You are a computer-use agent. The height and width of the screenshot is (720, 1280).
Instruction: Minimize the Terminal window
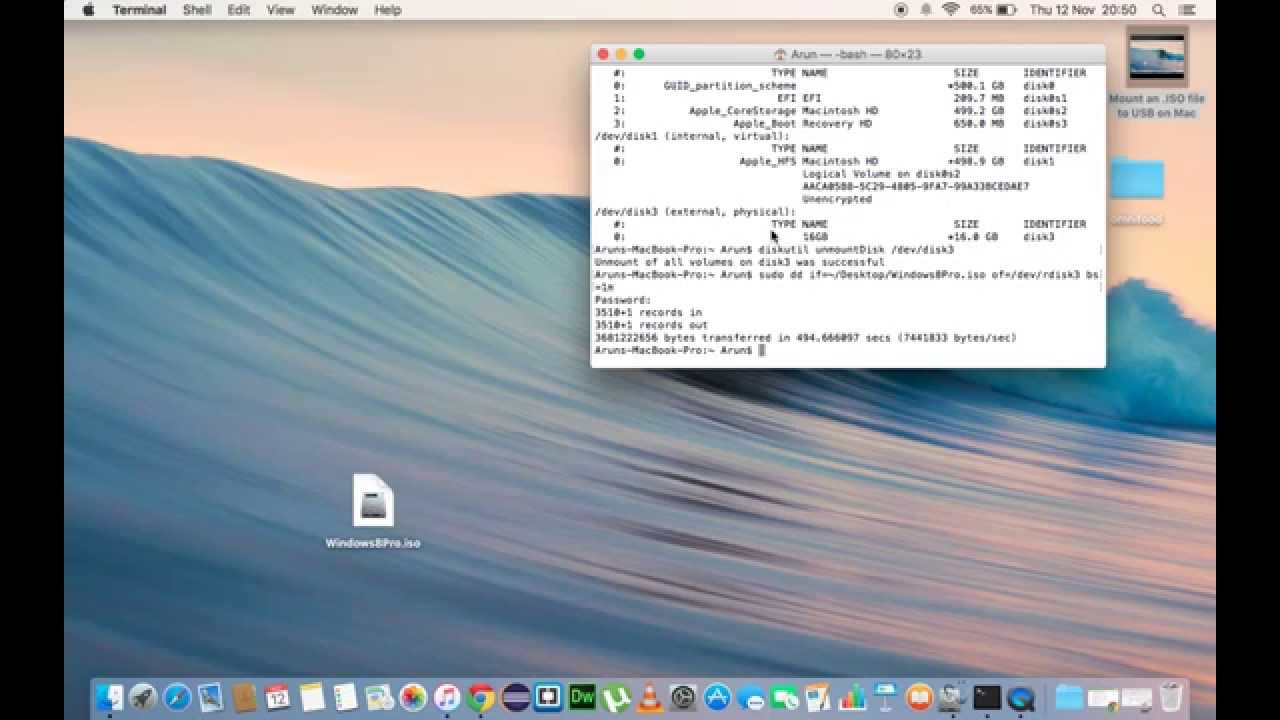(620, 54)
